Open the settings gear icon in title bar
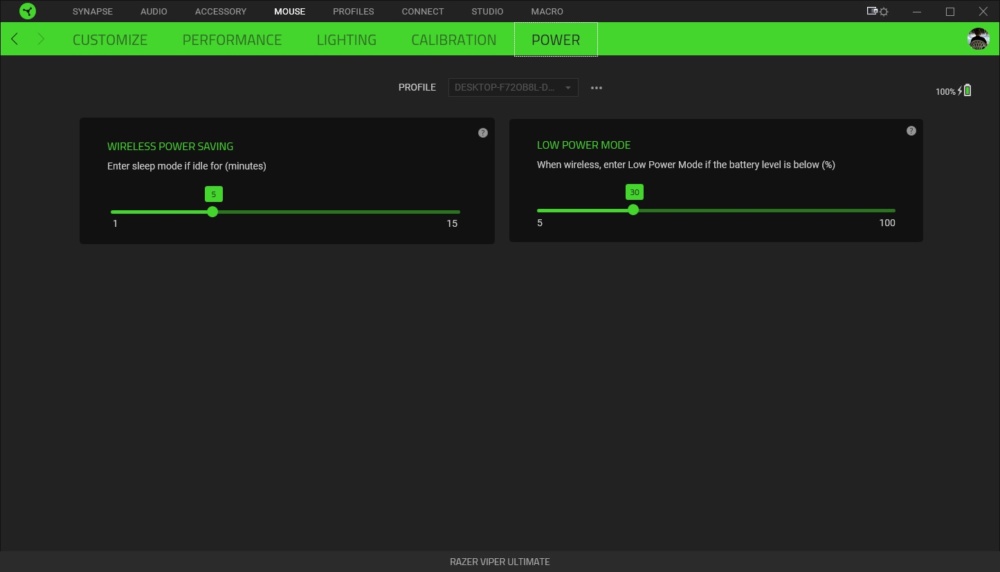The image size is (1000, 572). click(884, 11)
